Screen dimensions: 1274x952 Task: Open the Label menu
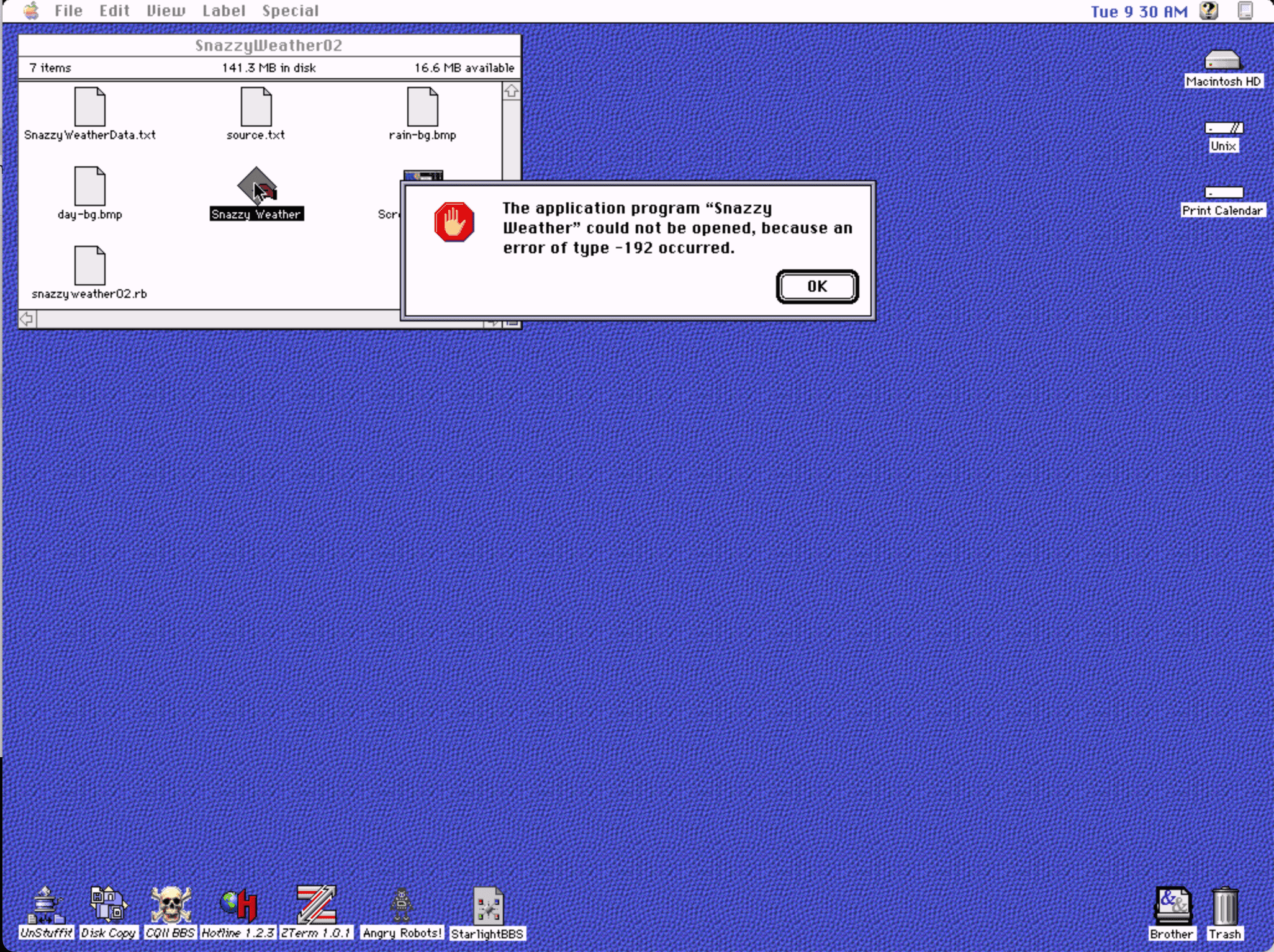click(224, 11)
